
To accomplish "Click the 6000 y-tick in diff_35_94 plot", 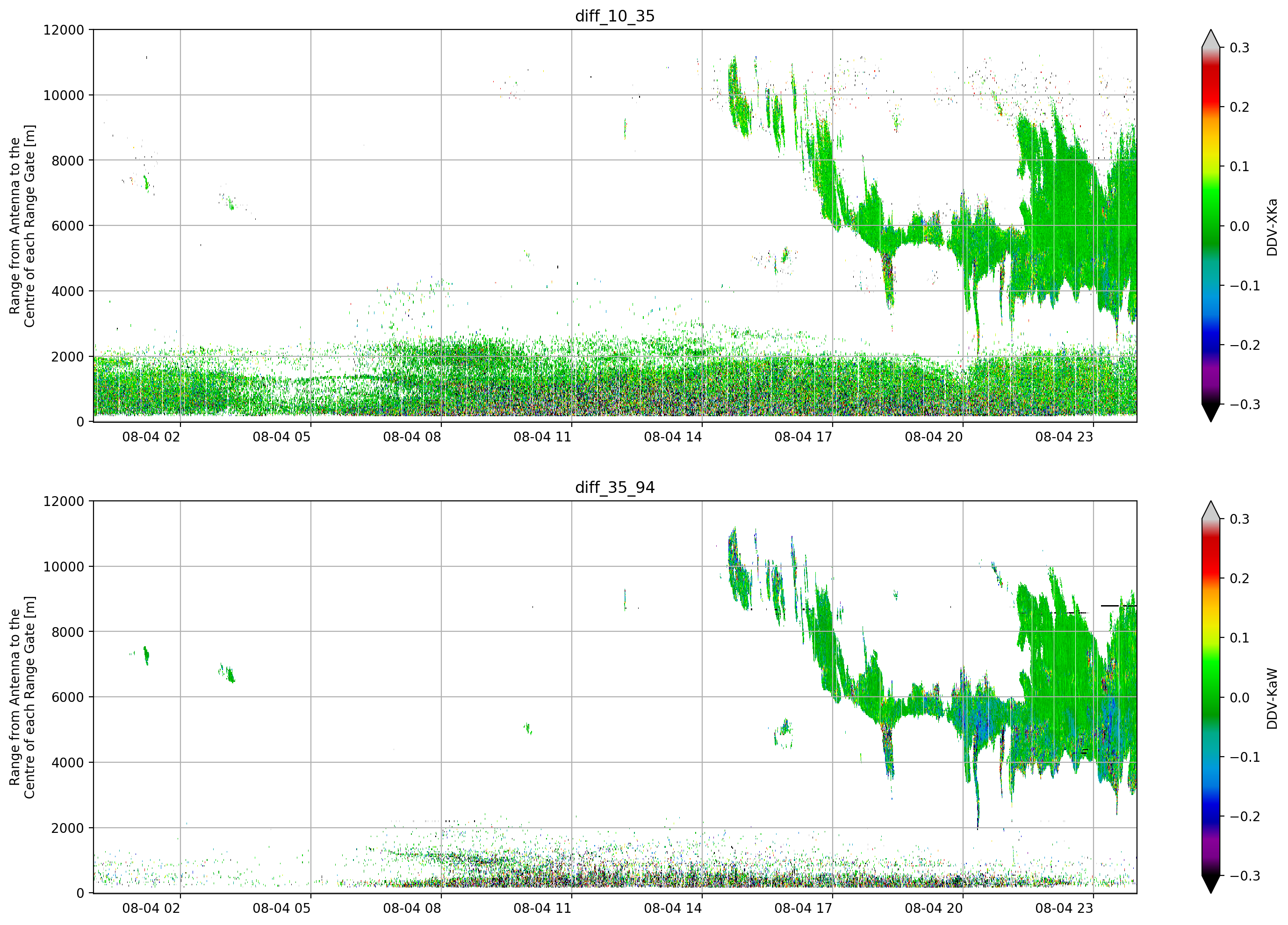I will coord(68,698).
